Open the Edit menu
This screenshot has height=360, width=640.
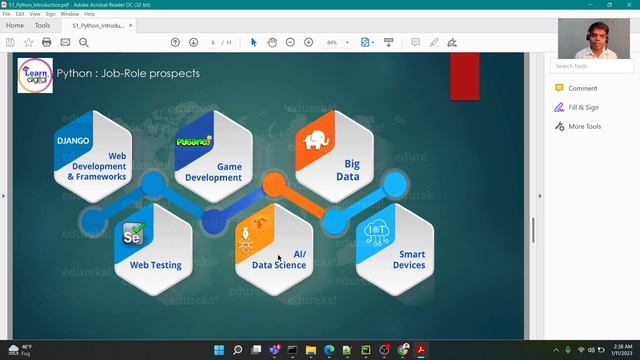click(x=20, y=14)
